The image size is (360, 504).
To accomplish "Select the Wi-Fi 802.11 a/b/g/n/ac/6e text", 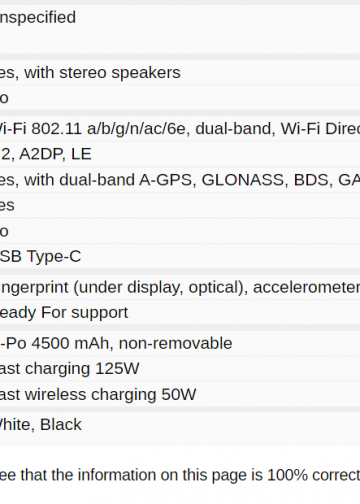I will tap(92, 129).
